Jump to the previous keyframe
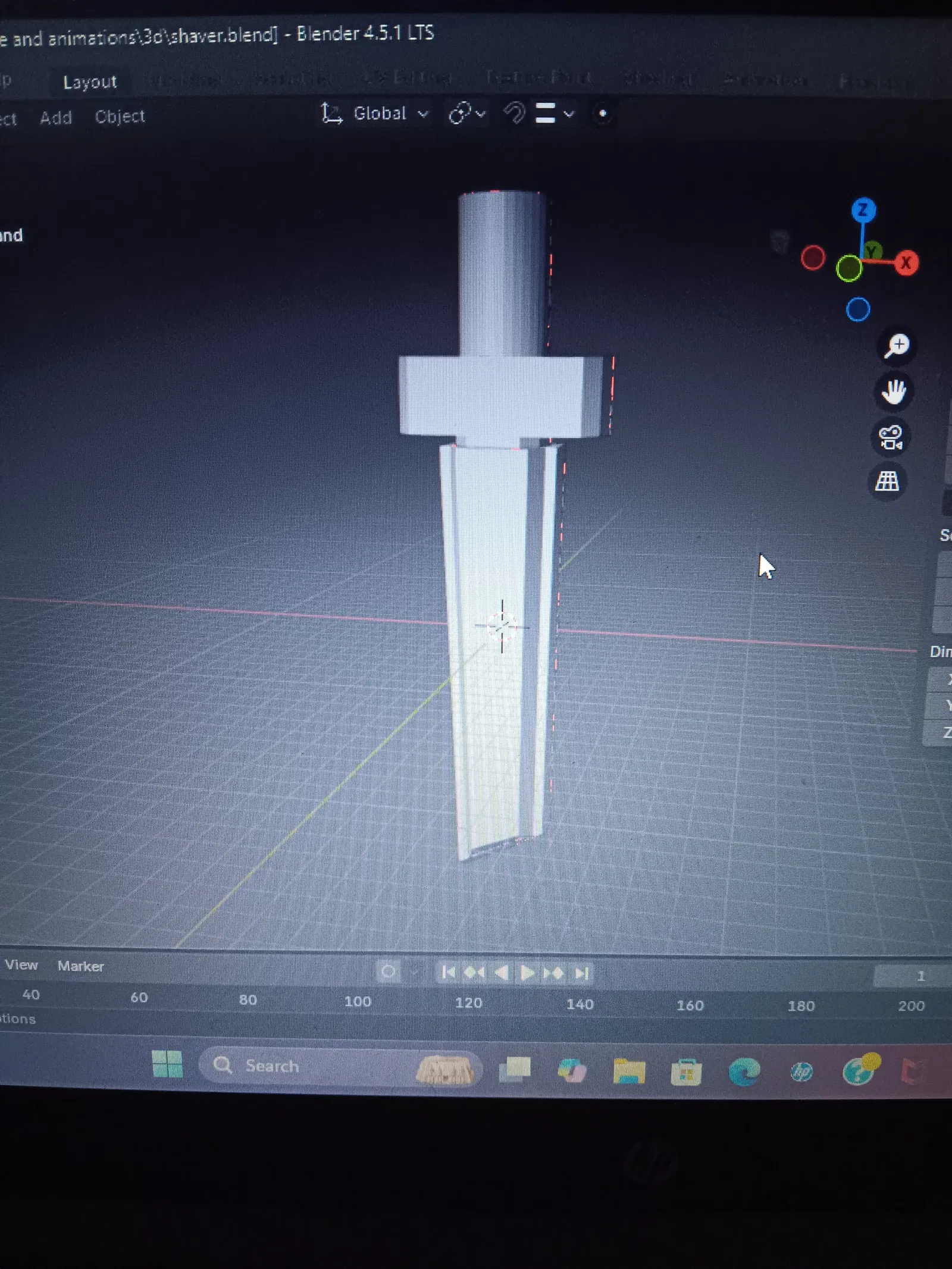The image size is (952, 1269). click(474, 973)
